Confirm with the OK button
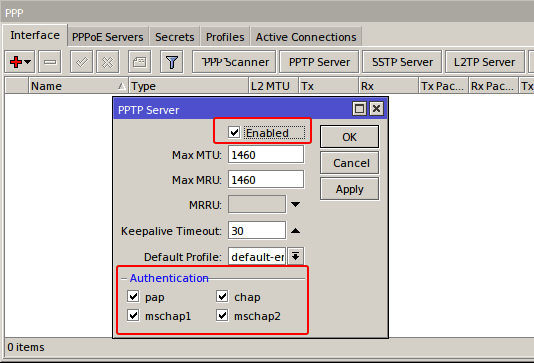Screen dimensions: 534x363 [x=349, y=137]
